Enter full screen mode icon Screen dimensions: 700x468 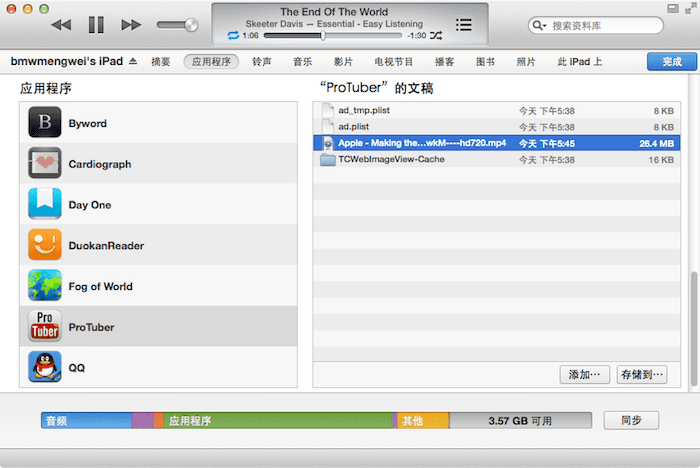pos(690,8)
